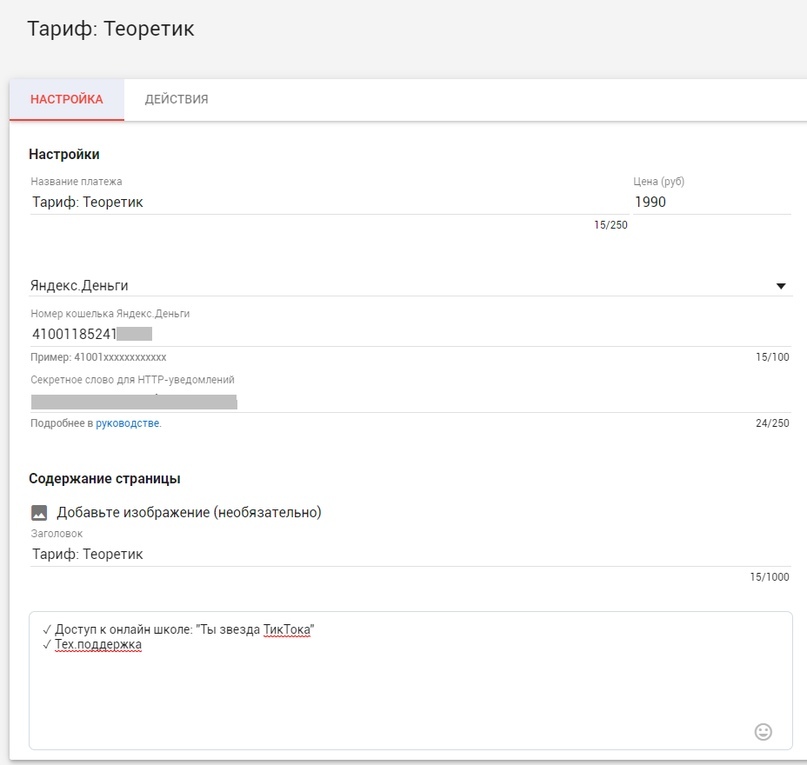Image resolution: width=807 pixels, height=765 pixels.
Task: Focus the Название платежа input field
Action: tap(320, 202)
